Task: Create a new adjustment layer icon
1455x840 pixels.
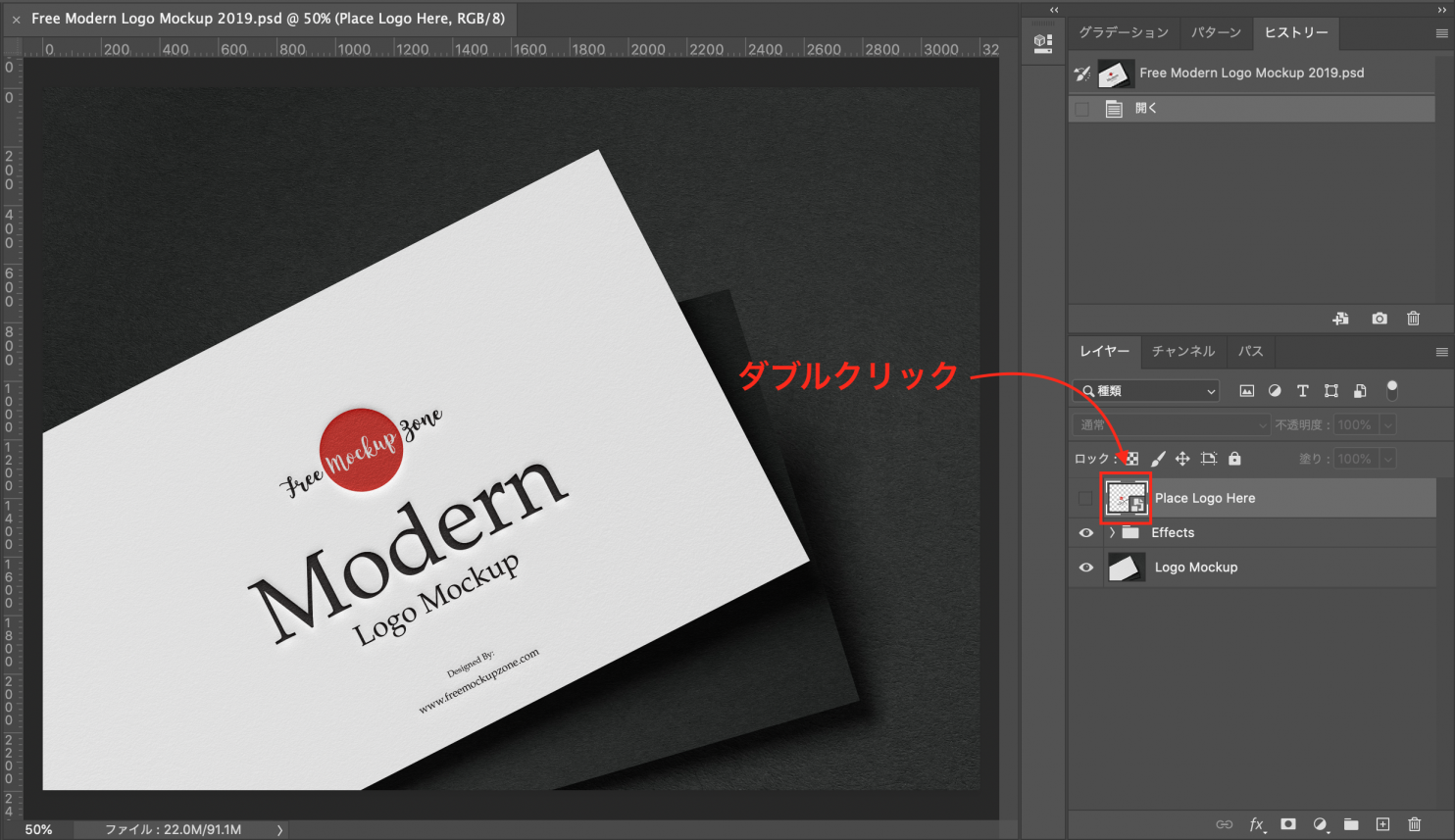Action: (1321, 824)
